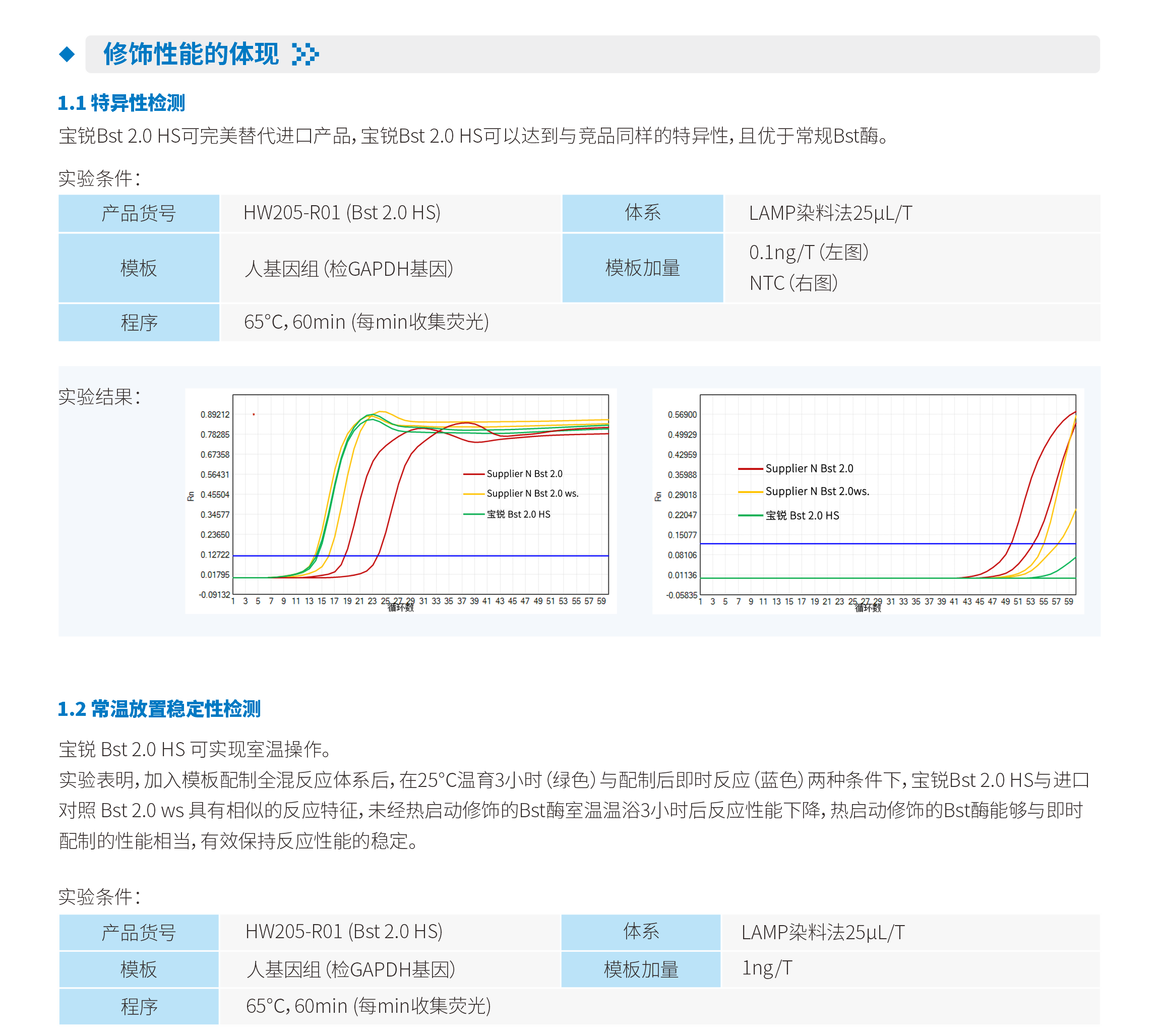The image size is (1157, 1036).
Task: Click the blue threshold line in left chart
Action: click(512, 556)
